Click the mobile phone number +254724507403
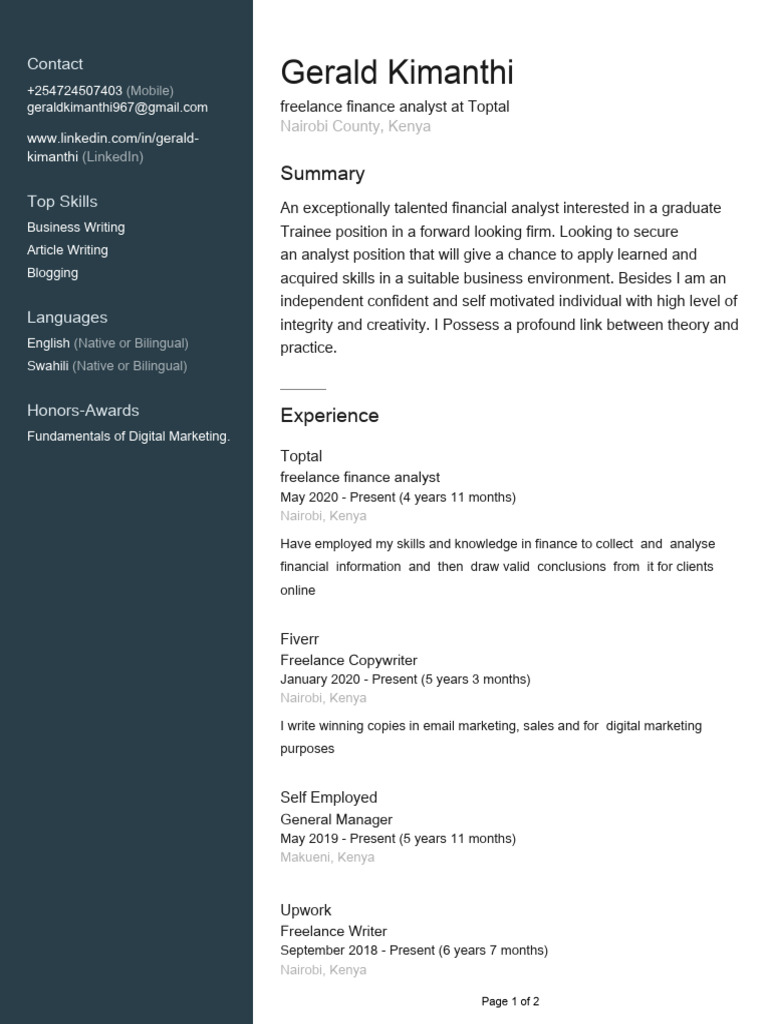Image resolution: width=768 pixels, height=1024 pixels. pos(74,91)
